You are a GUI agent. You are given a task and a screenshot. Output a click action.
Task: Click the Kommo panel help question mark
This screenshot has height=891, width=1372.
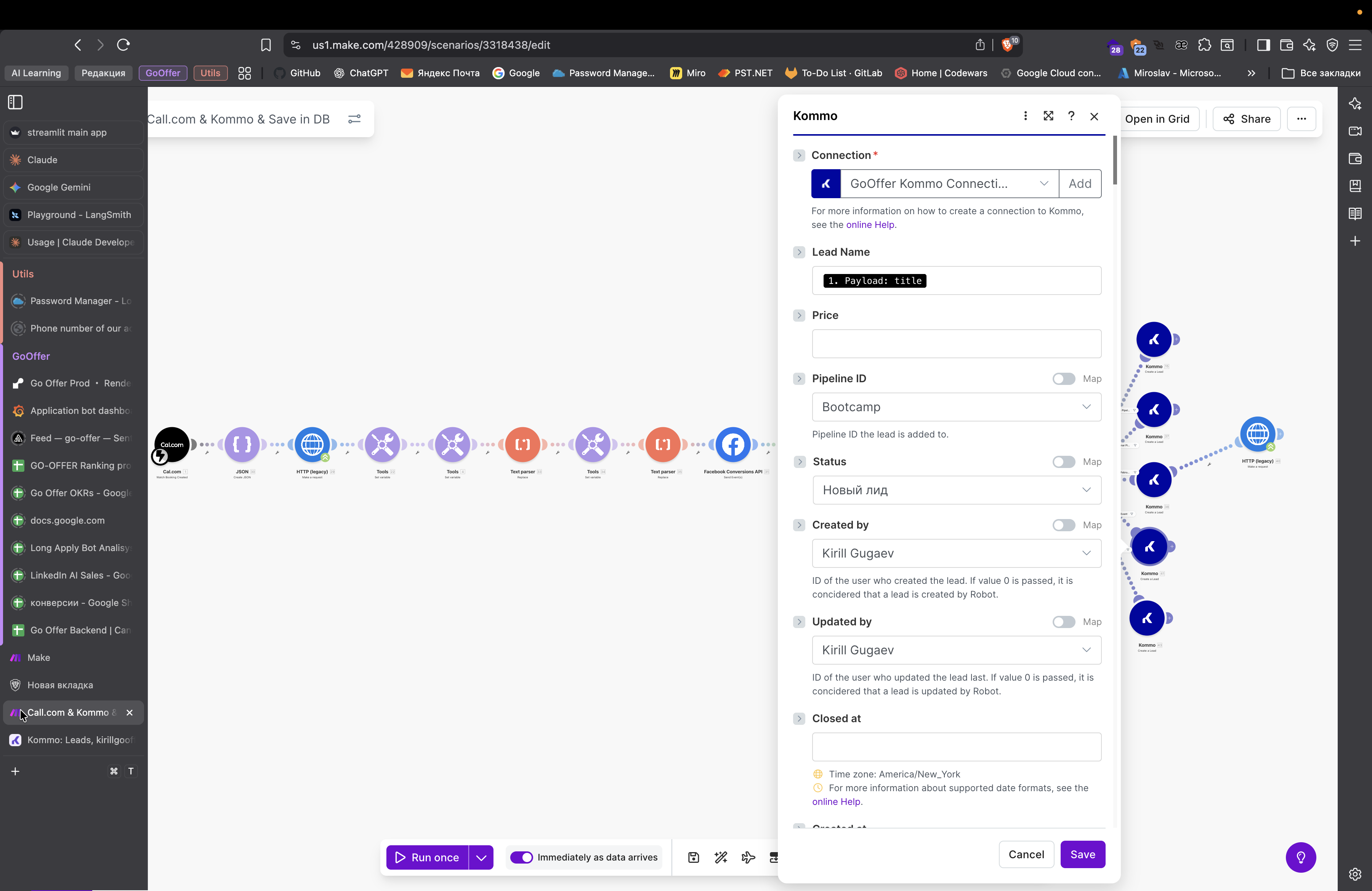click(x=1071, y=116)
